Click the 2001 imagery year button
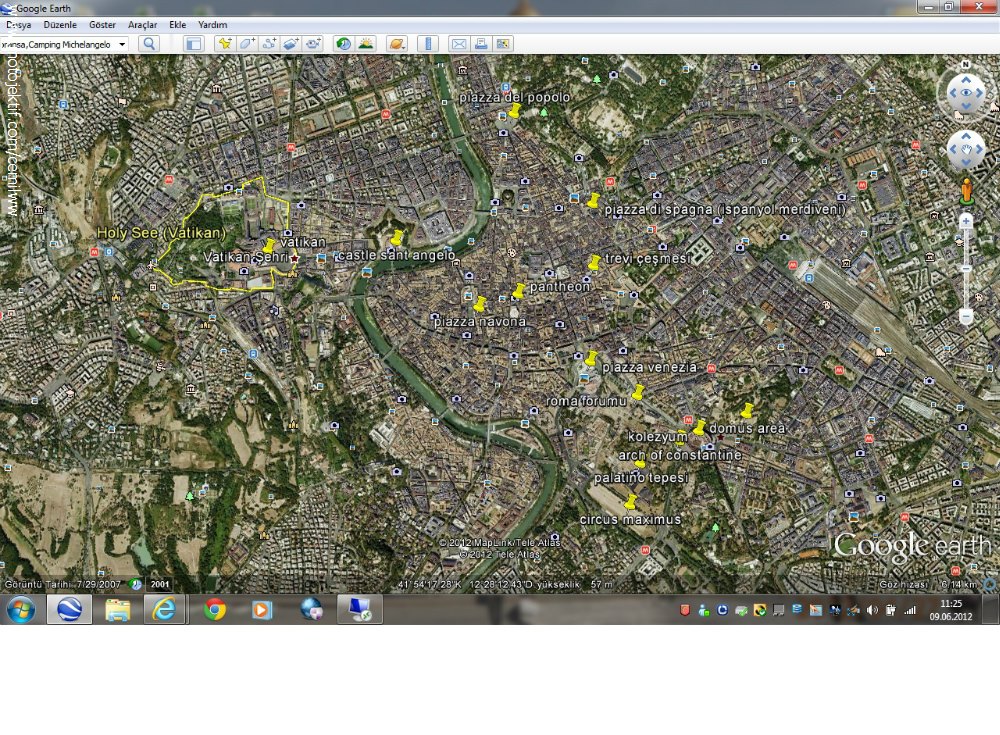1000x735 pixels. coord(159,584)
